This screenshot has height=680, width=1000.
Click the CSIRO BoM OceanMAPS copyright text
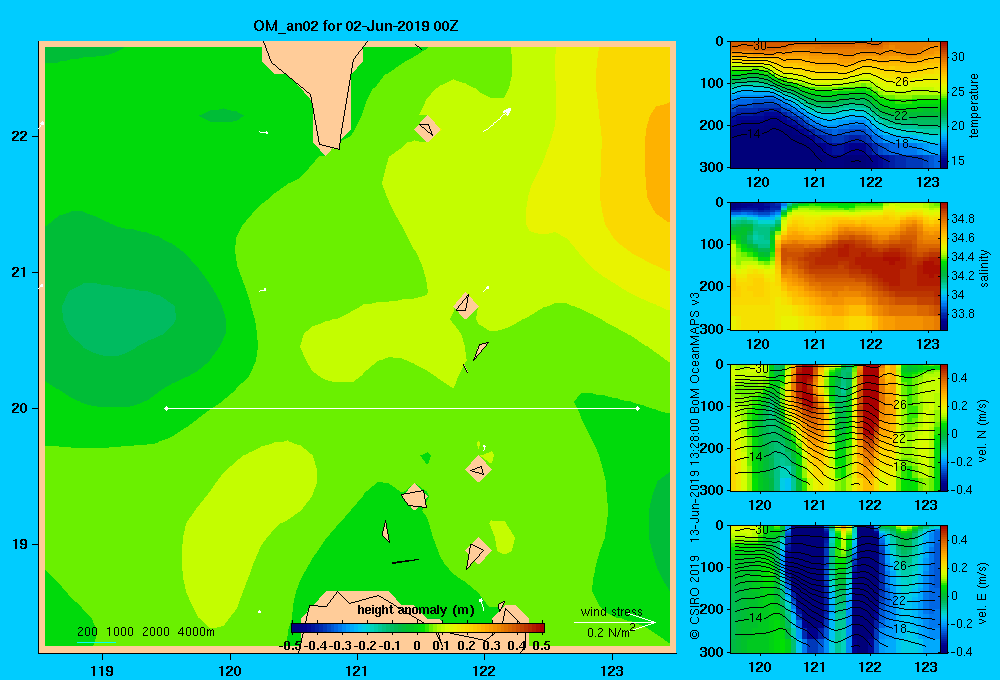point(695,466)
